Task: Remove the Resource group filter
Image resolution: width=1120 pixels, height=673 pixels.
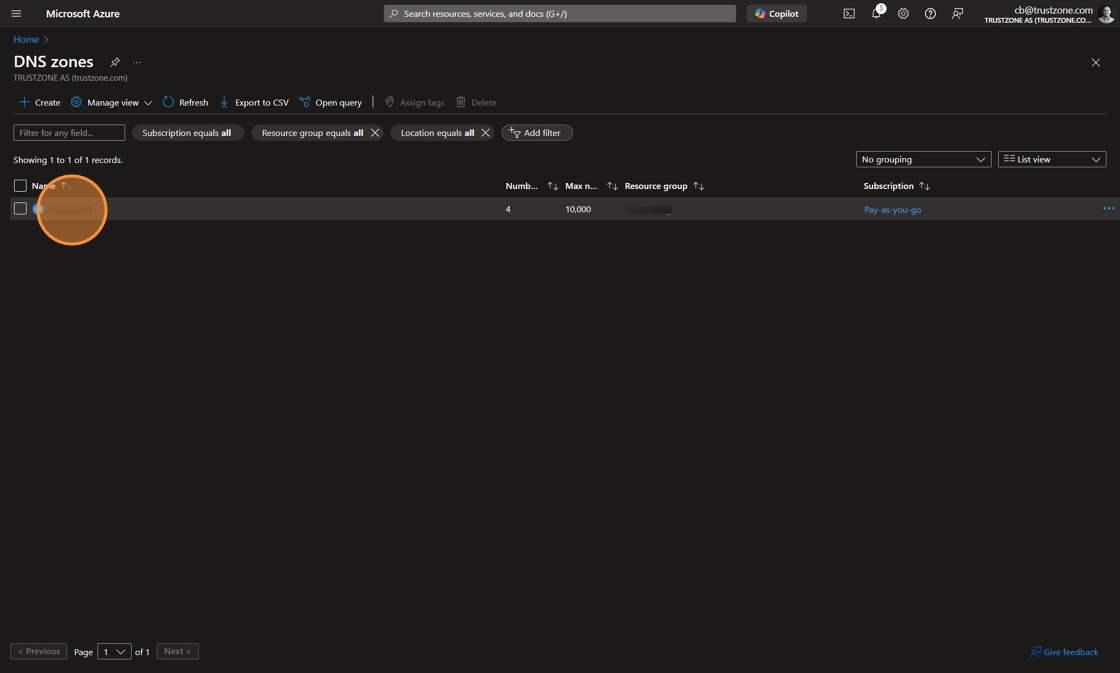Action: click(x=375, y=133)
